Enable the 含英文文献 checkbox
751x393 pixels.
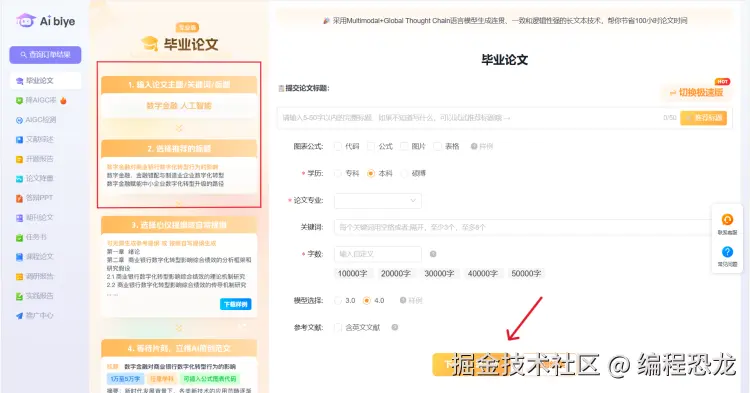coord(338,327)
